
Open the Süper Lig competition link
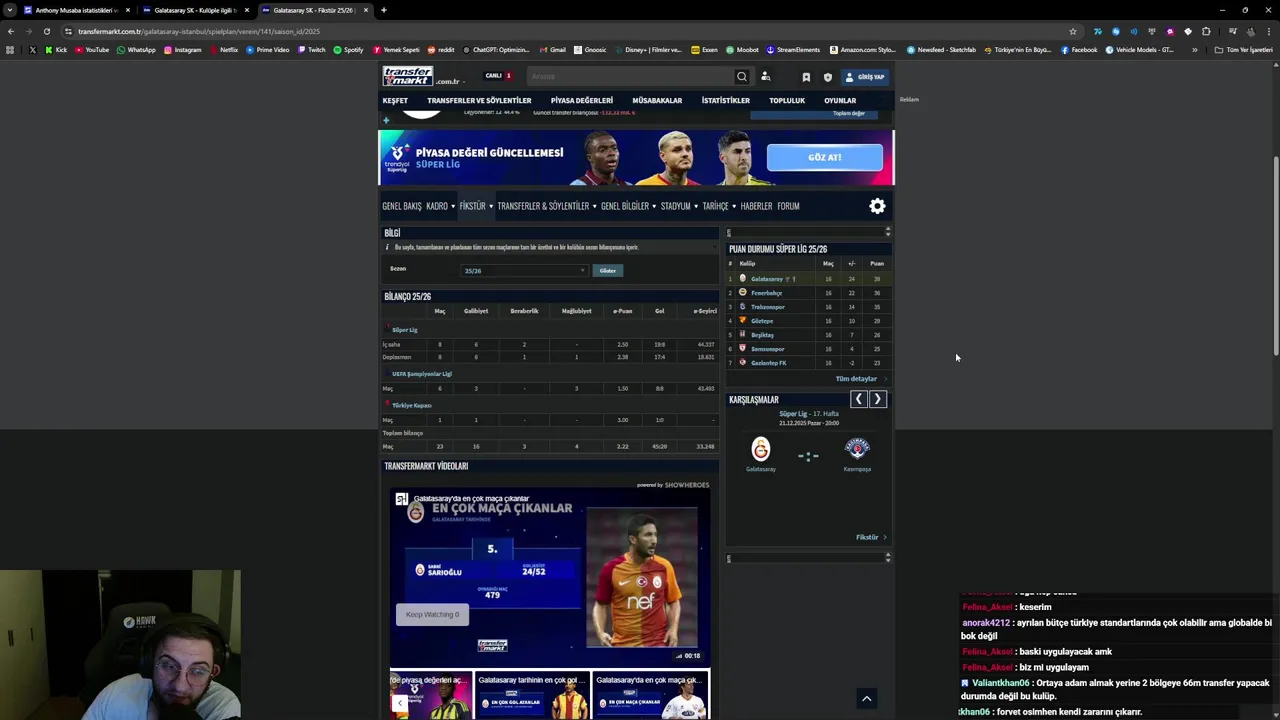pos(404,330)
